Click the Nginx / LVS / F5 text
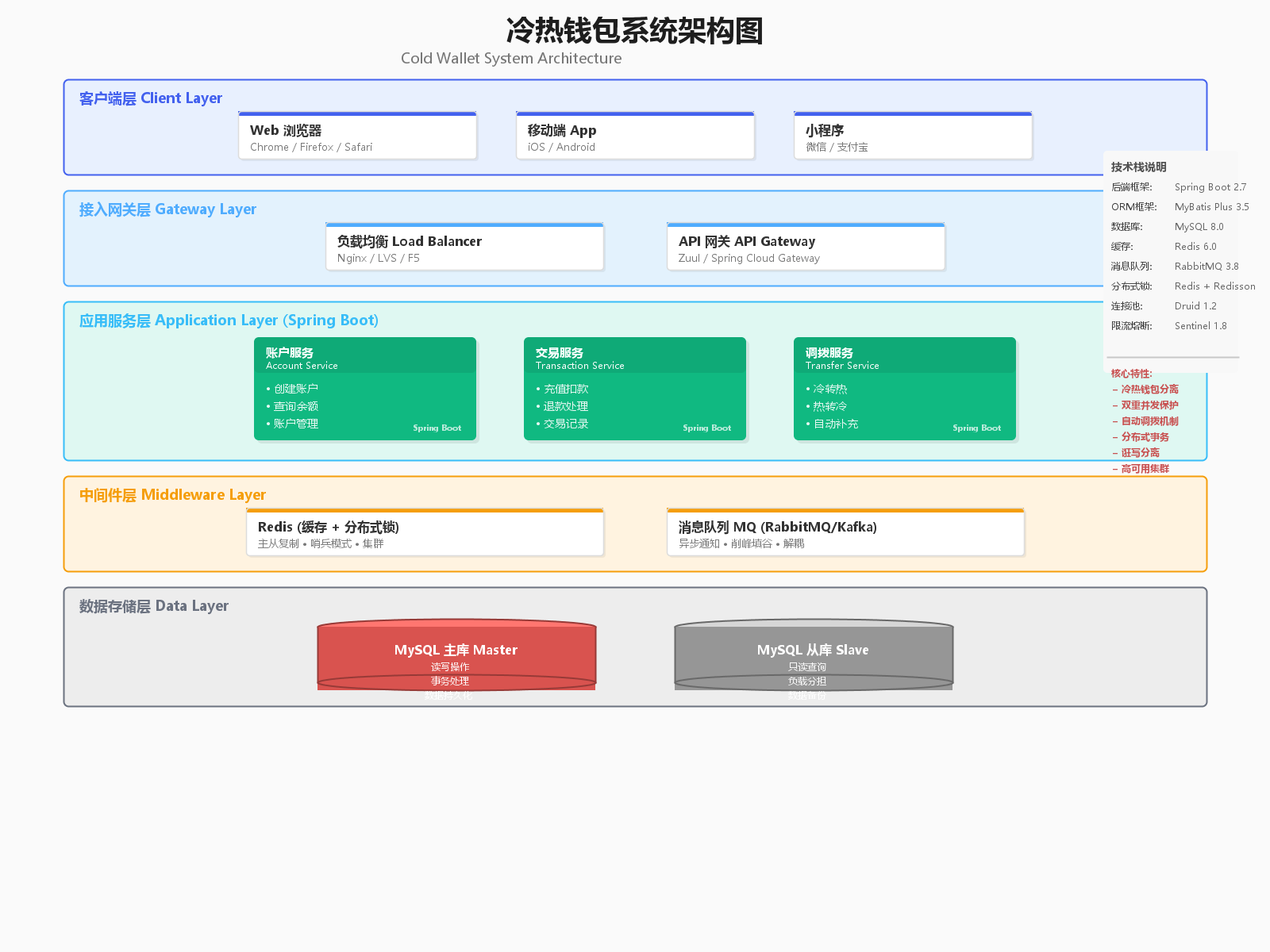This screenshot has width=1270, height=952. pyautogui.click(x=378, y=259)
